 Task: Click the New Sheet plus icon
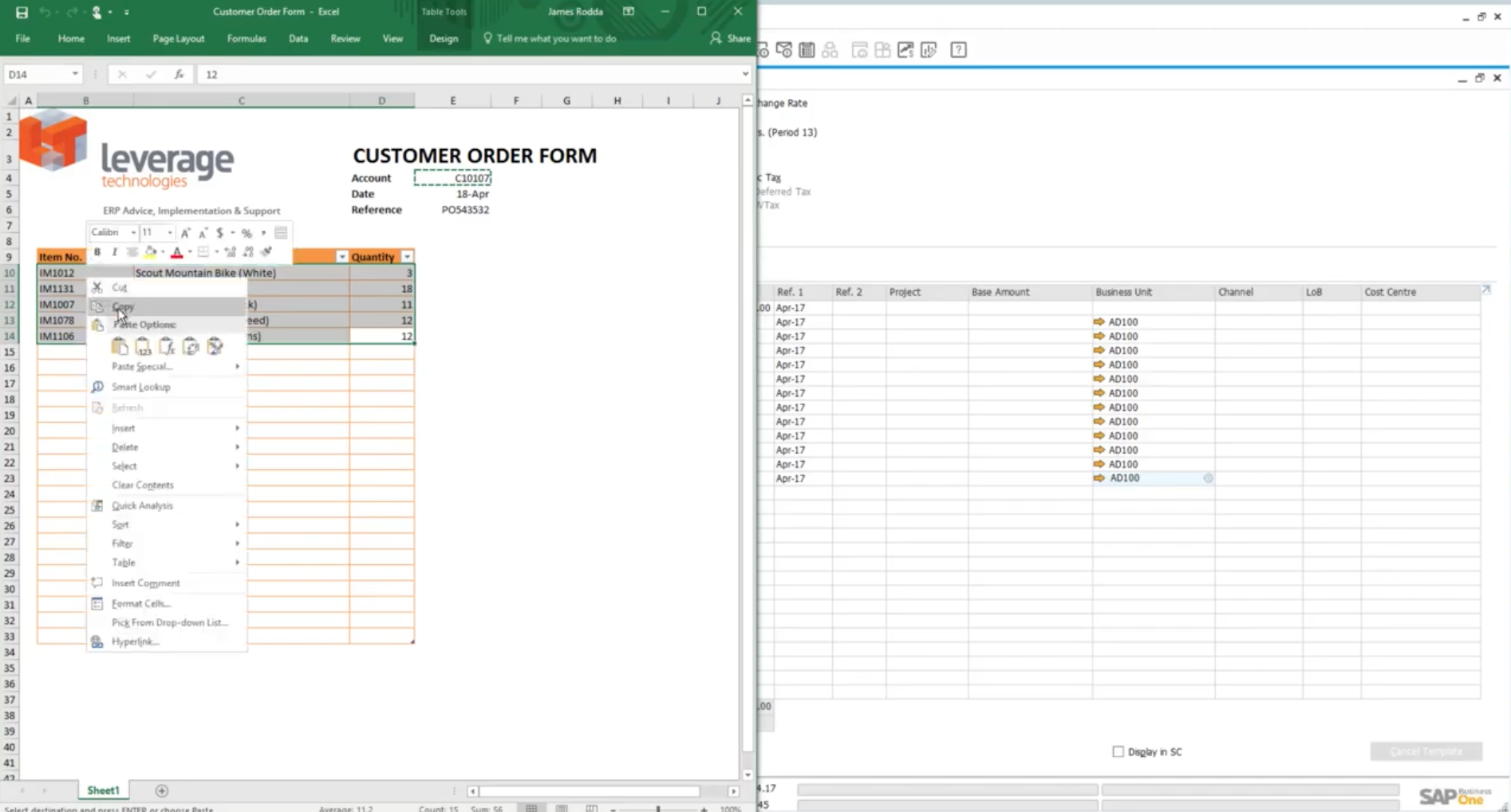tap(162, 790)
